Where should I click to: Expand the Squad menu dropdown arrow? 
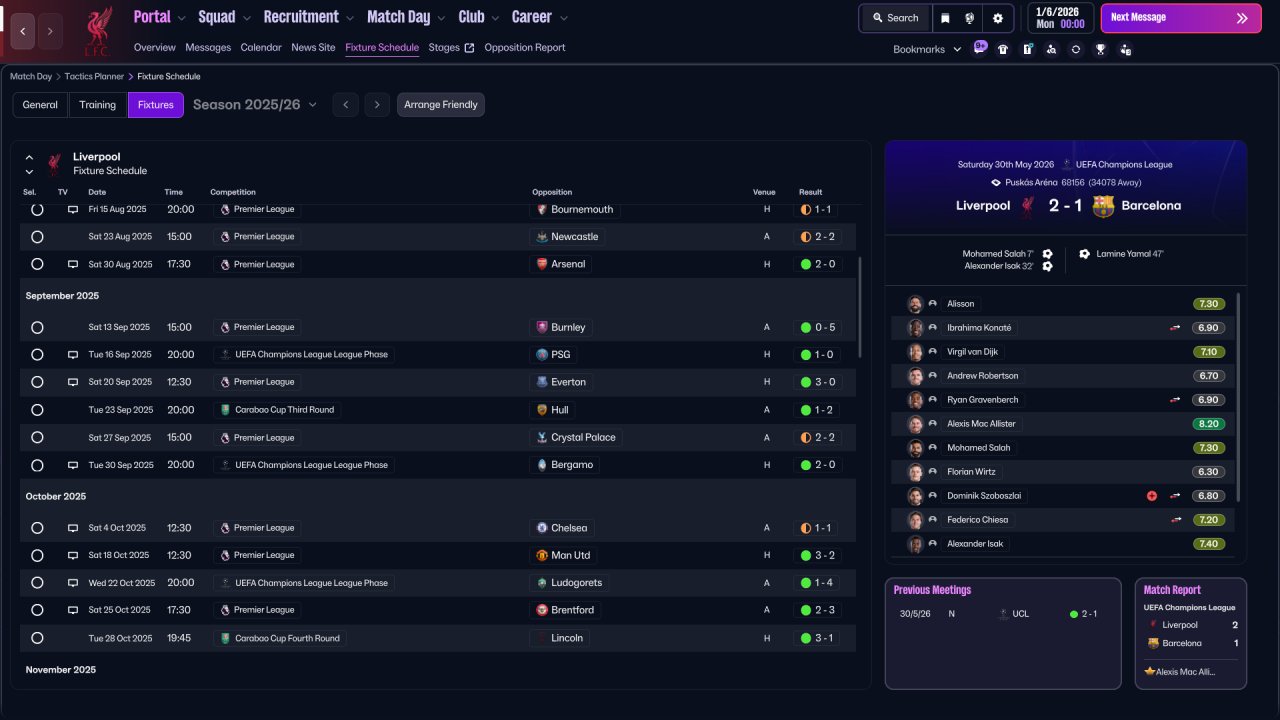[x=246, y=18]
